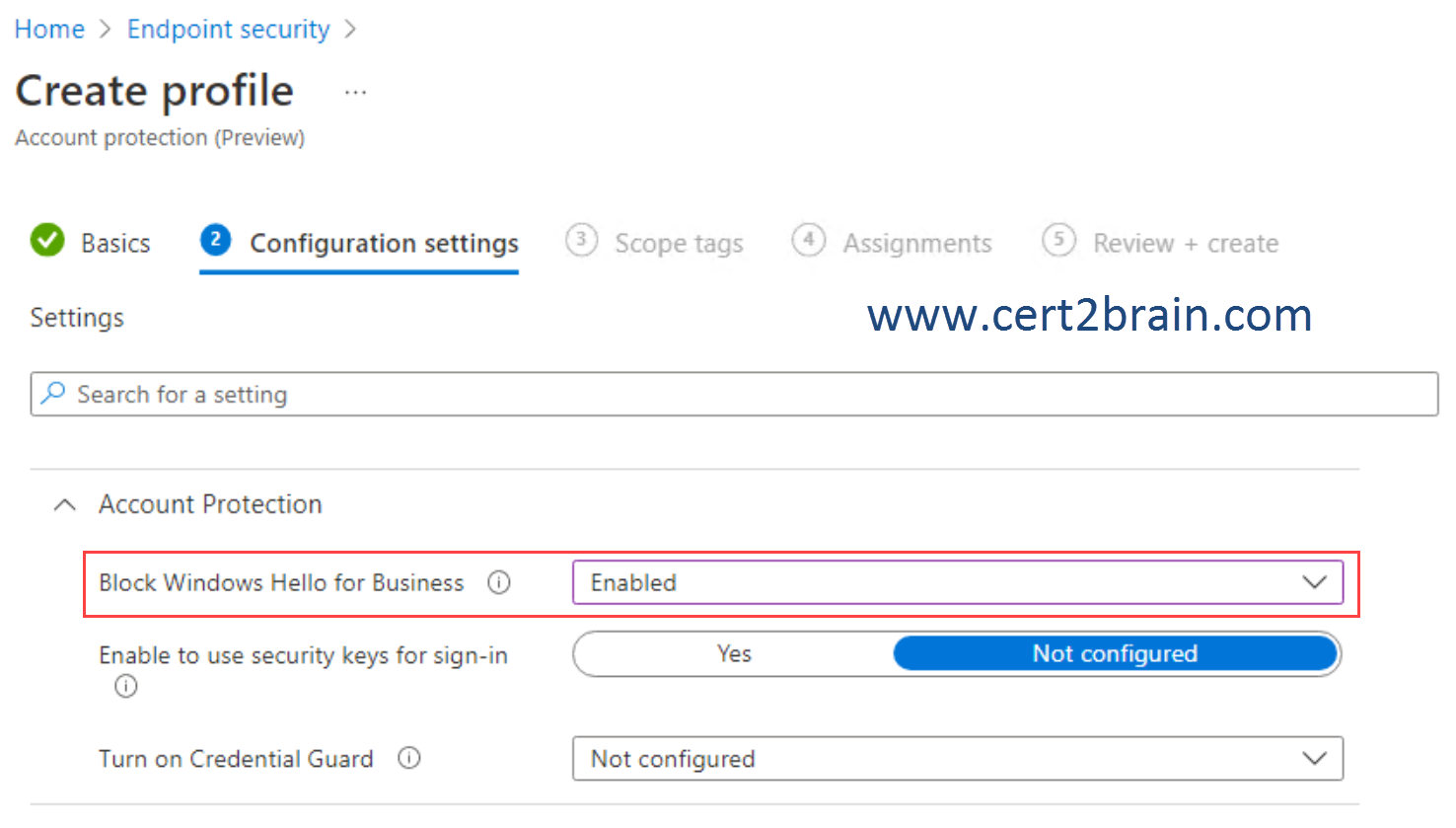
Task: Open Turn on Credential Guard dropdown
Action: pyautogui.click(x=958, y=758)
